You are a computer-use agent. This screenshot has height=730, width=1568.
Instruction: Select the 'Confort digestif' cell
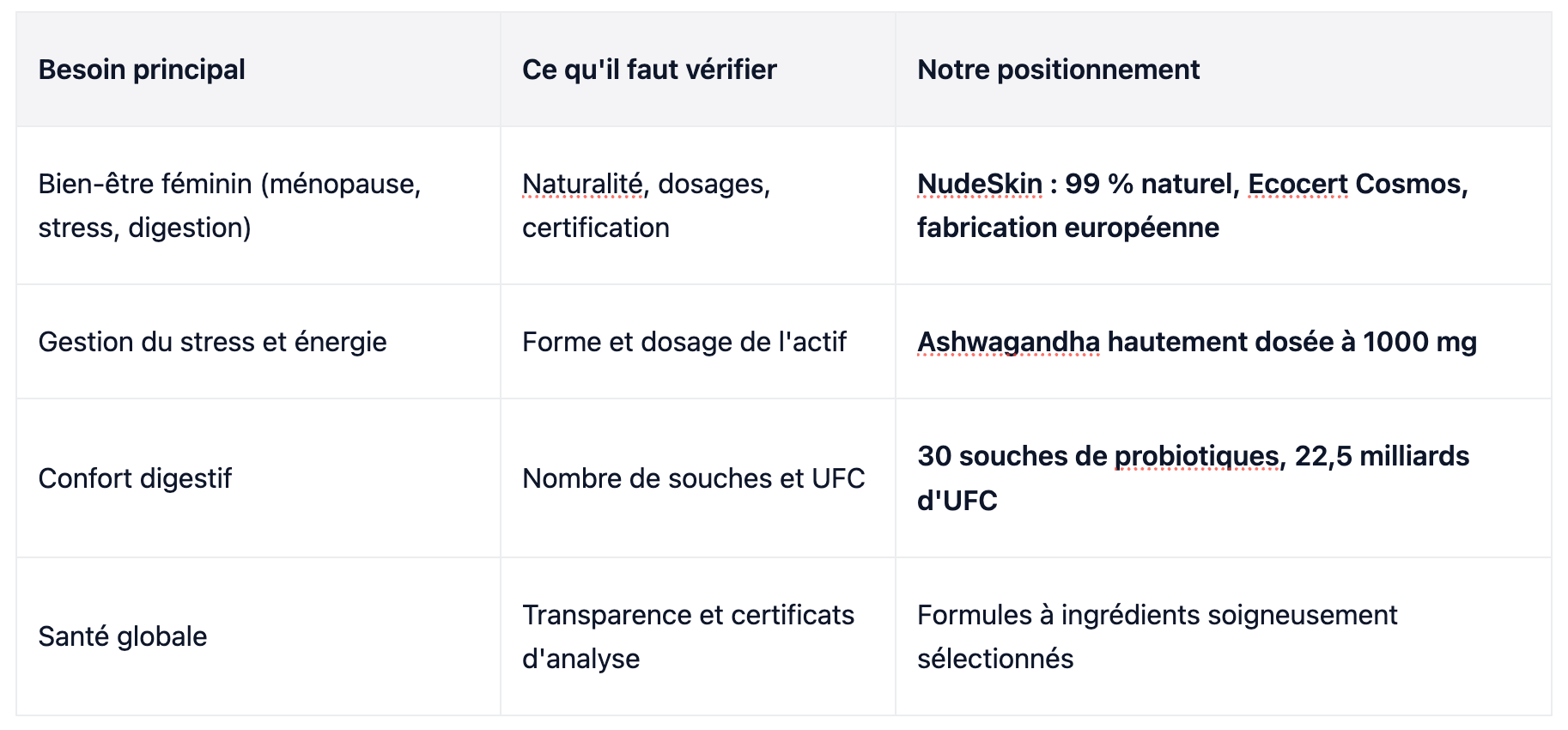258,478
